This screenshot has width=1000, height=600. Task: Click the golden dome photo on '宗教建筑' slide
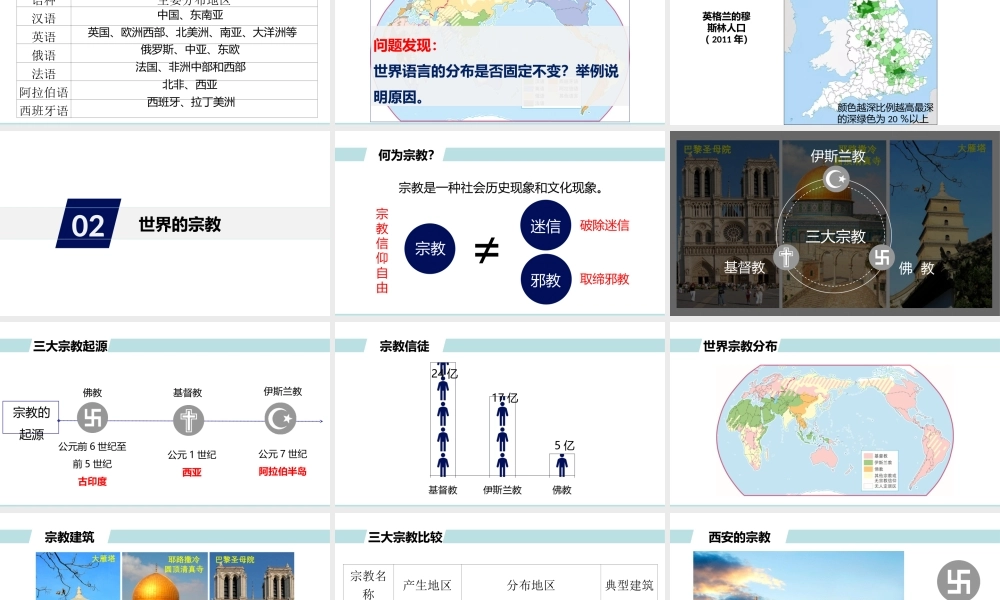tap(165, 576)
